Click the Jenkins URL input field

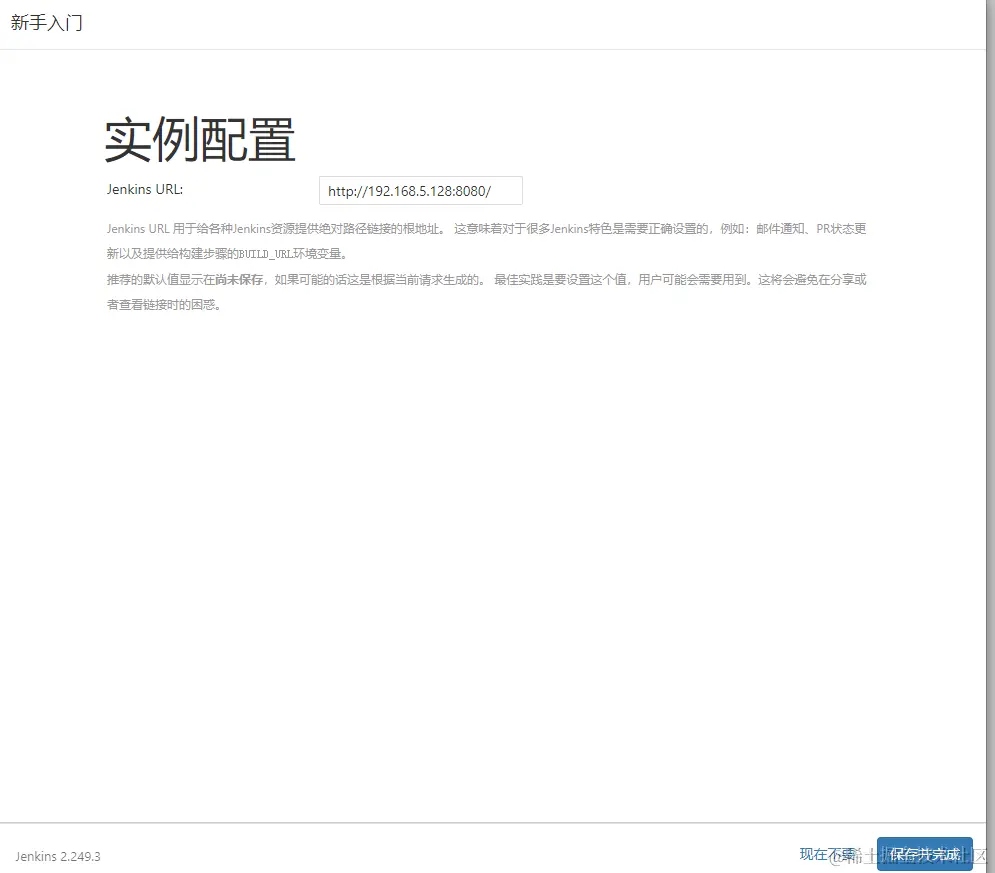(x=421, y=191)
